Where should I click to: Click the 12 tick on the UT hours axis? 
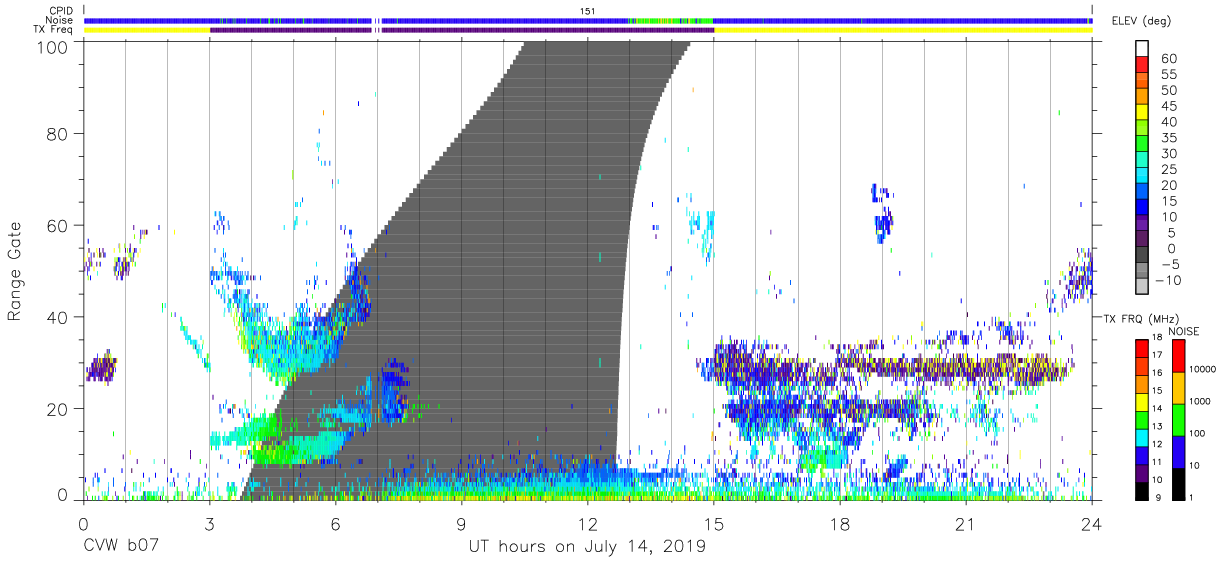tap(587, 524)
